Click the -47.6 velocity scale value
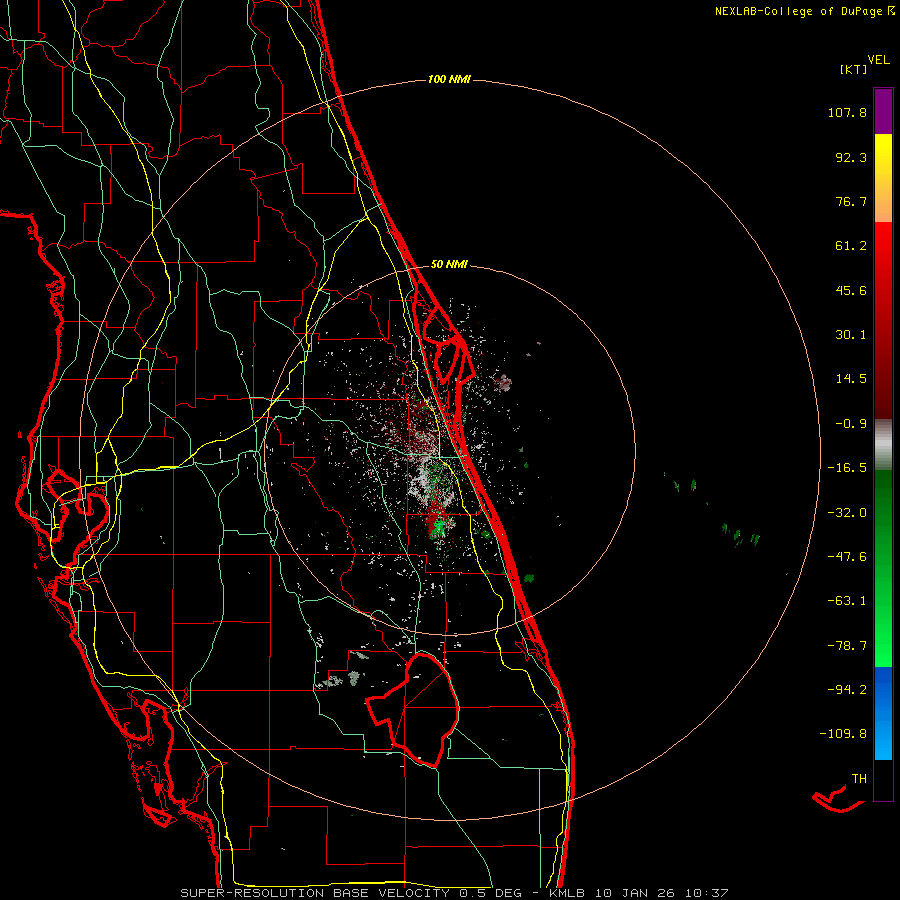Viewport: 900px width, 900px height. [847, 557]
